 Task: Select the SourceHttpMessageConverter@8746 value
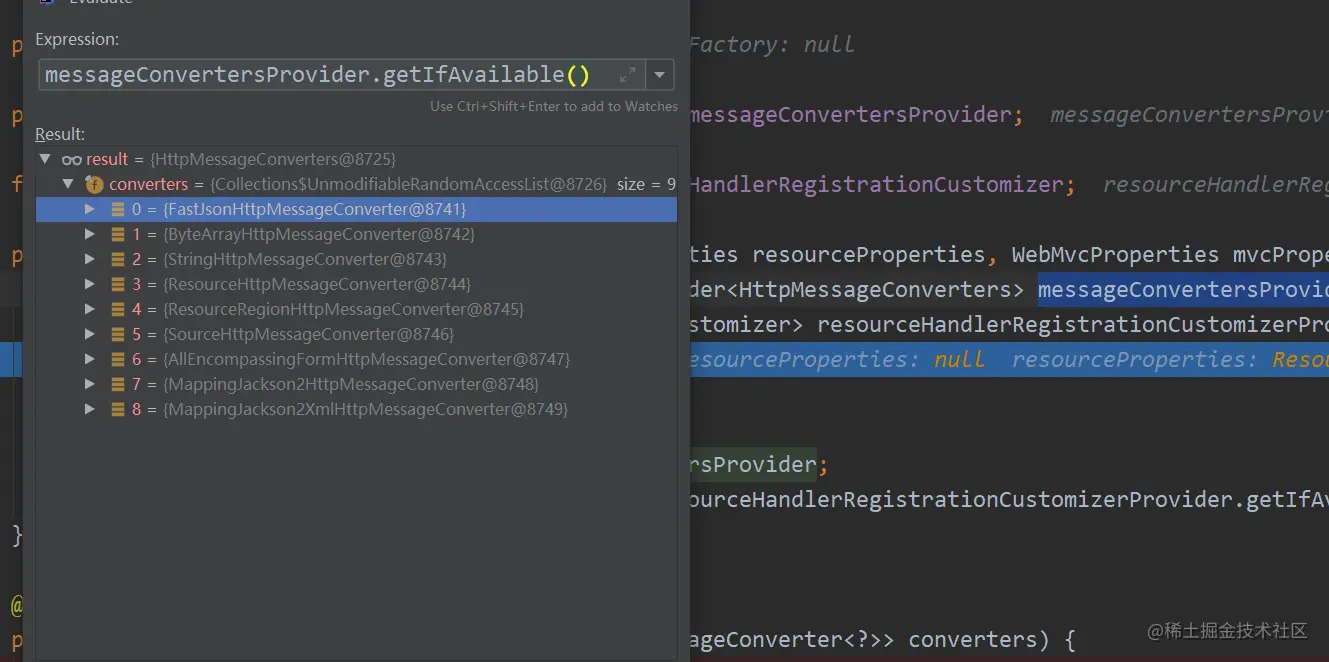click(x=308, y=334)
